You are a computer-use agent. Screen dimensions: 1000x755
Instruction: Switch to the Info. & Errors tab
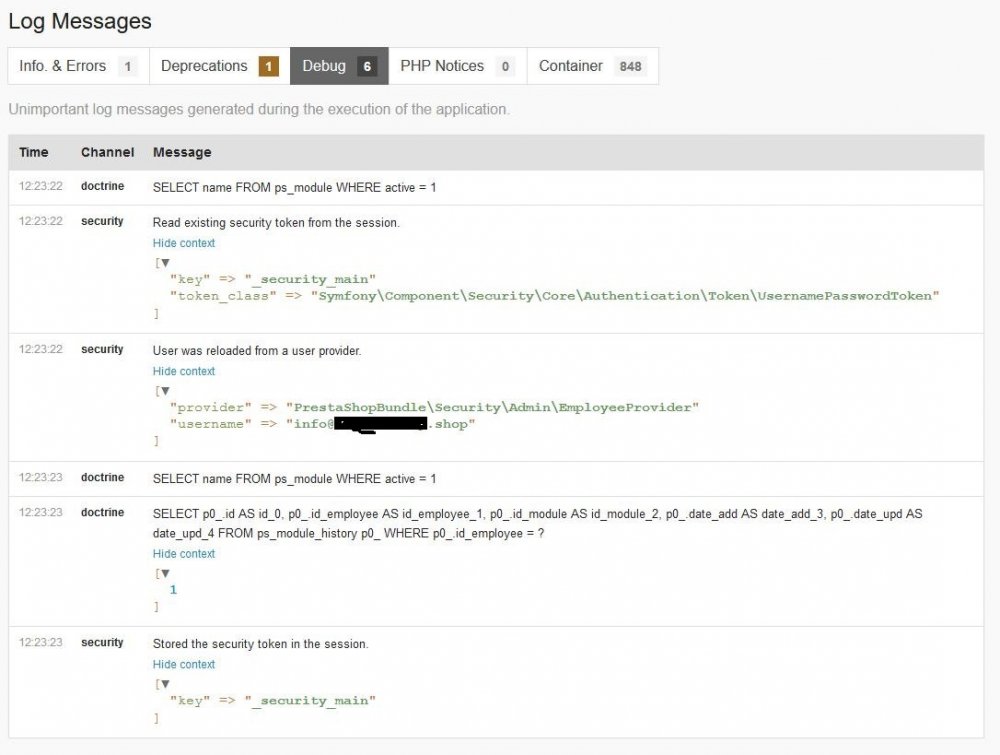coord(77,66)
